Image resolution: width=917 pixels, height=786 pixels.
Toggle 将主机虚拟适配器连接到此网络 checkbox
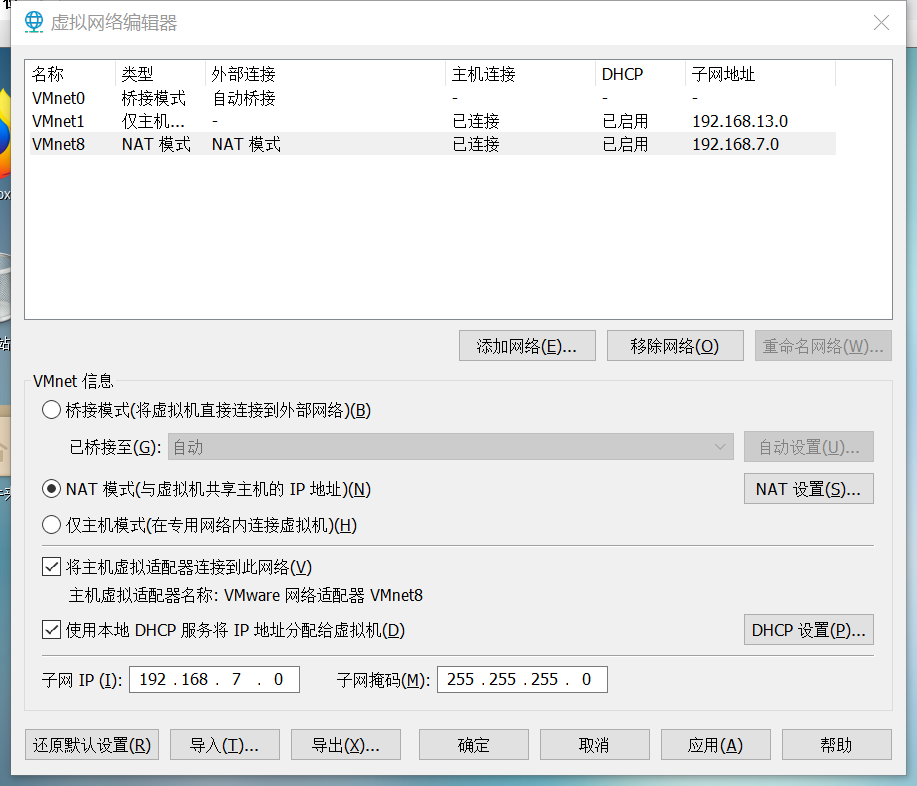pyautogui.click(x=51, y=567)
